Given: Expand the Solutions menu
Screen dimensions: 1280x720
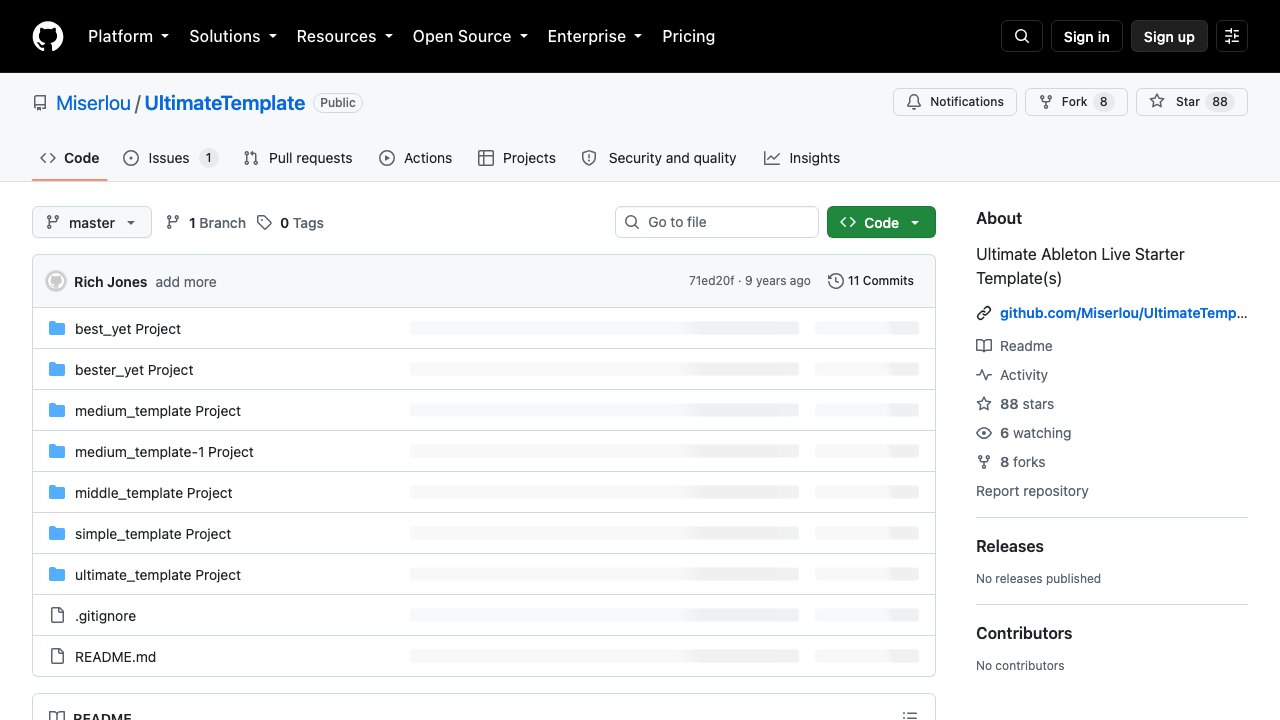Looking at the screenshot, I should (232, 36).
